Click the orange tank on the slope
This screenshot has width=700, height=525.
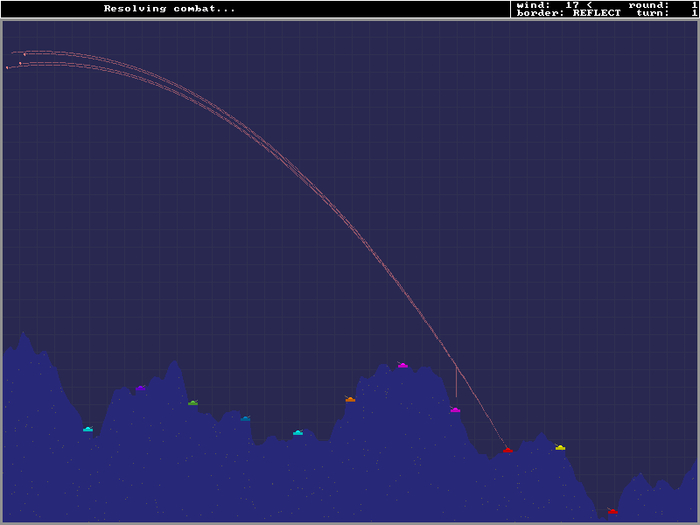tap(350, 399)
